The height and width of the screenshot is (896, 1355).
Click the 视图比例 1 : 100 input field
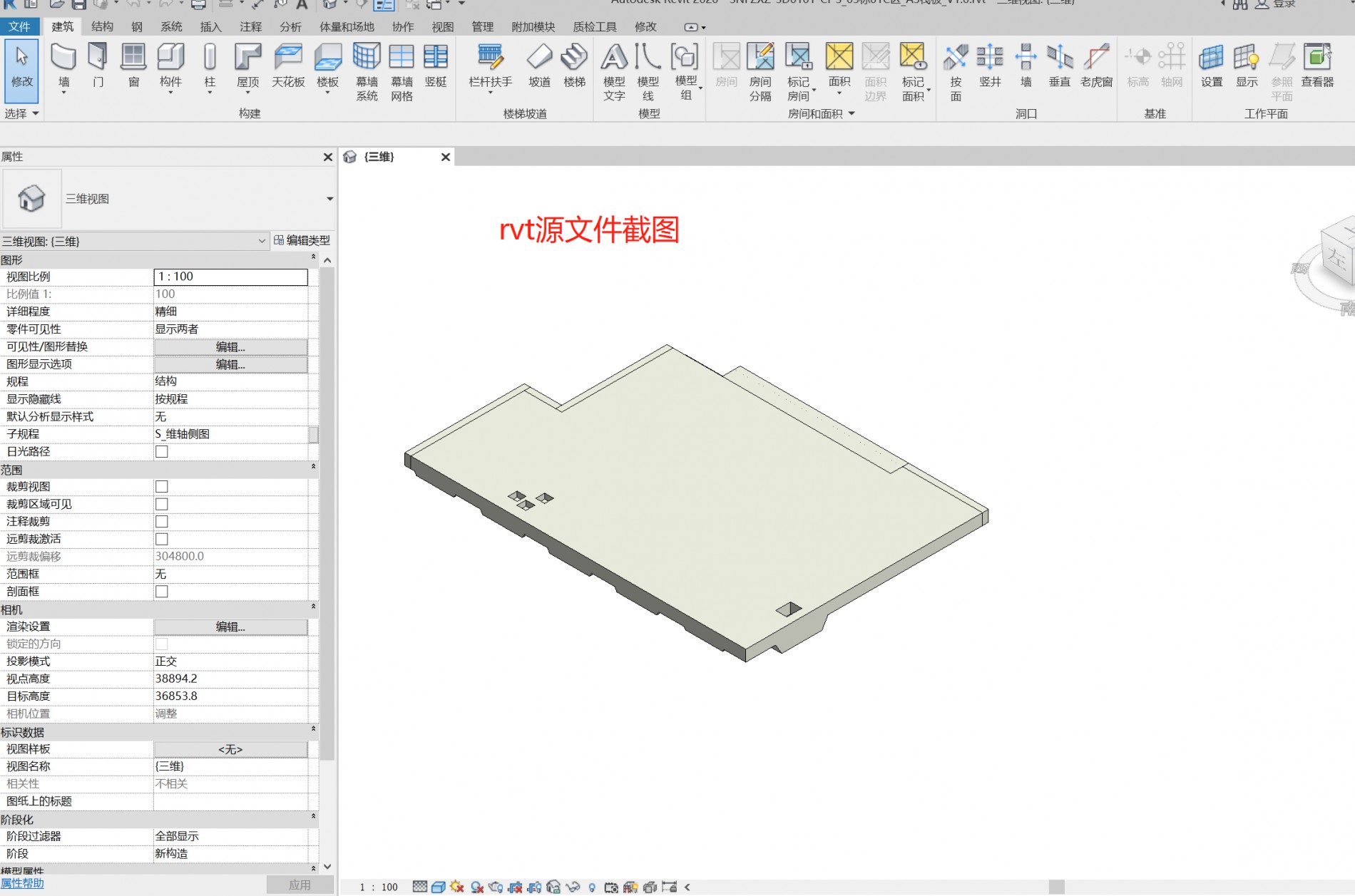click(x=230, y=277)
